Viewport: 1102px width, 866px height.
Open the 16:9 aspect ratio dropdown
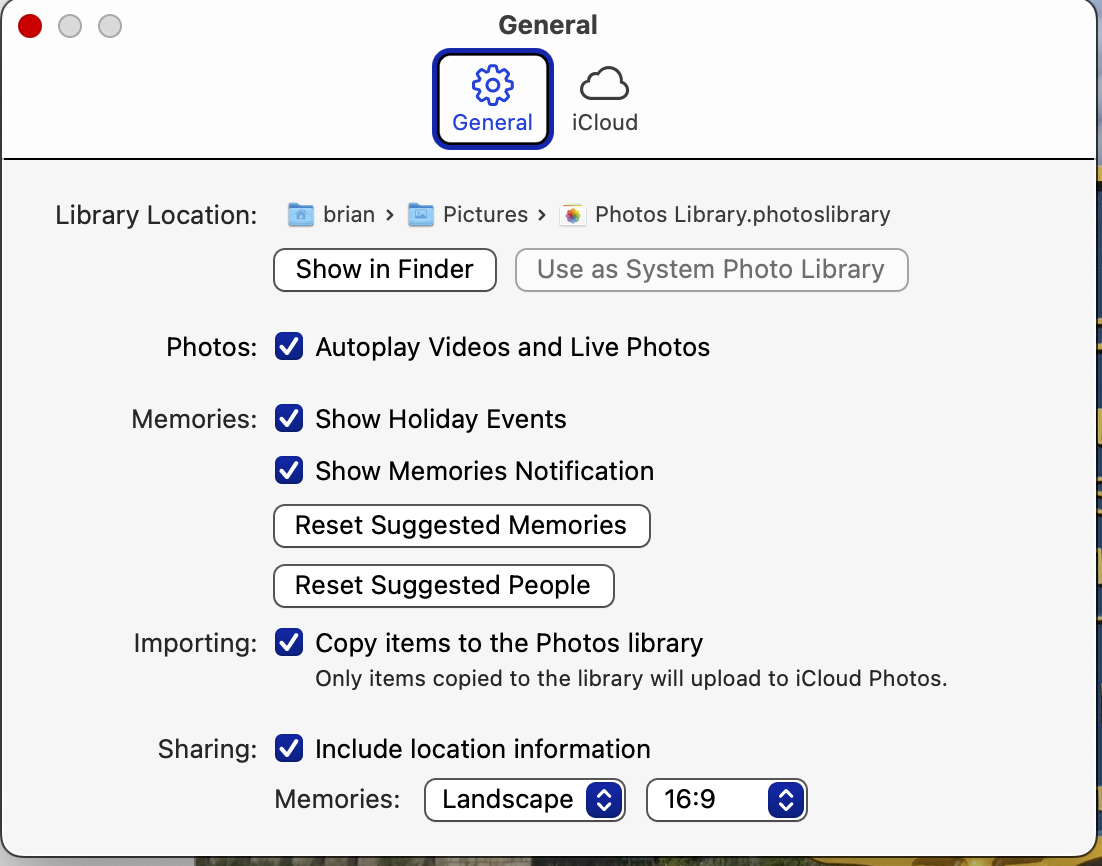[x=727, y=800]
